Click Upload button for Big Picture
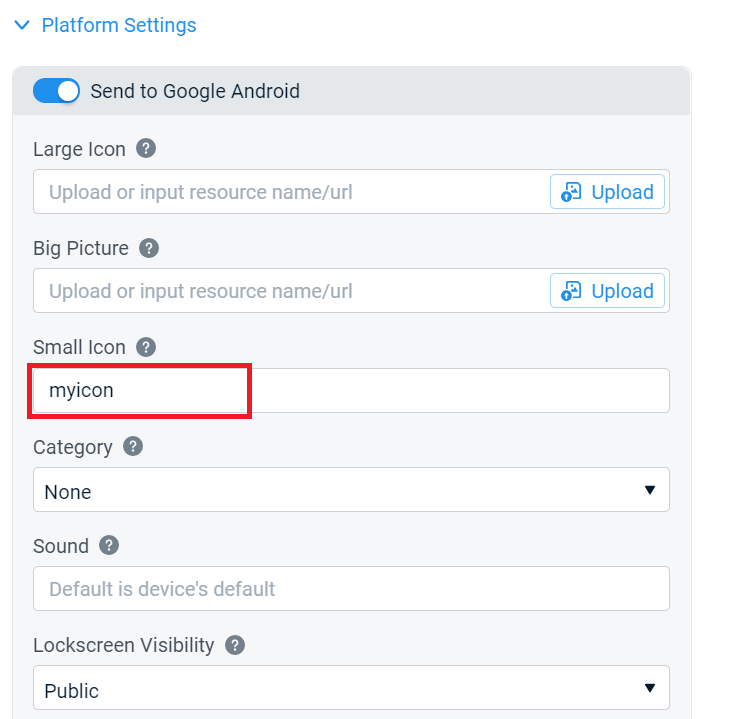The width and height of the screenshot is (732, 719). pos(608,291)
